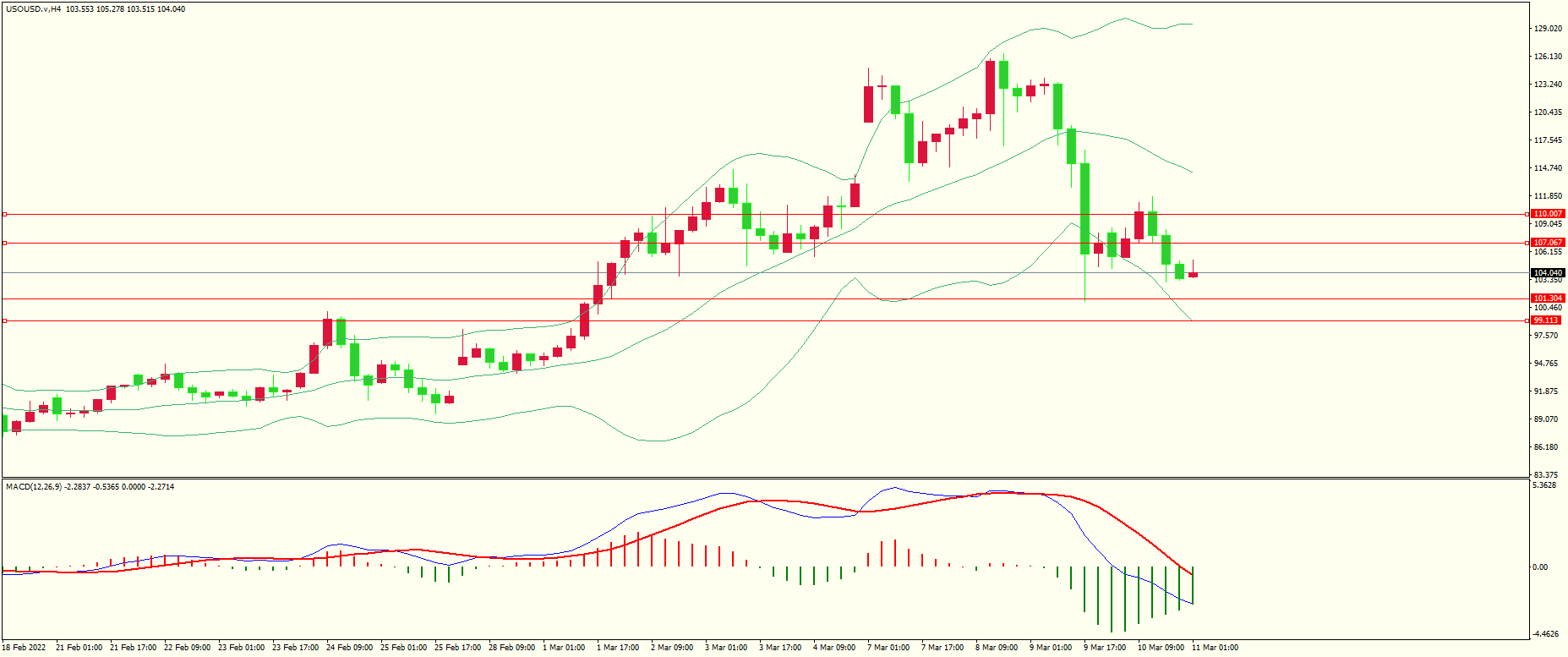
Task: Select the longest green MACD histogram bar
Action: pos(1112,599)
